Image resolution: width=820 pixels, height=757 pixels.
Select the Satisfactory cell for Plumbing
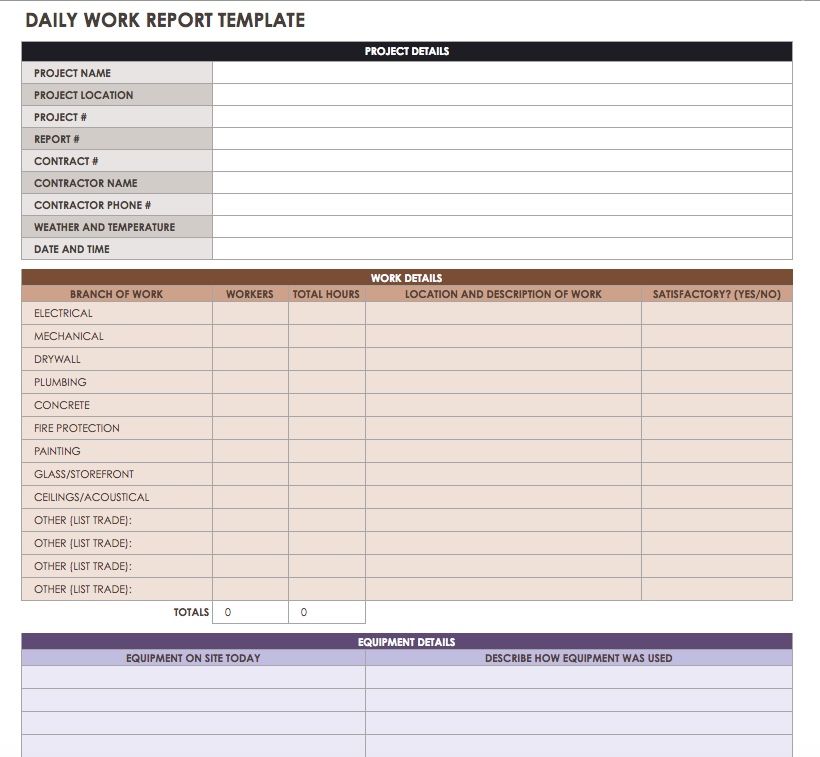tap(717, 382)
